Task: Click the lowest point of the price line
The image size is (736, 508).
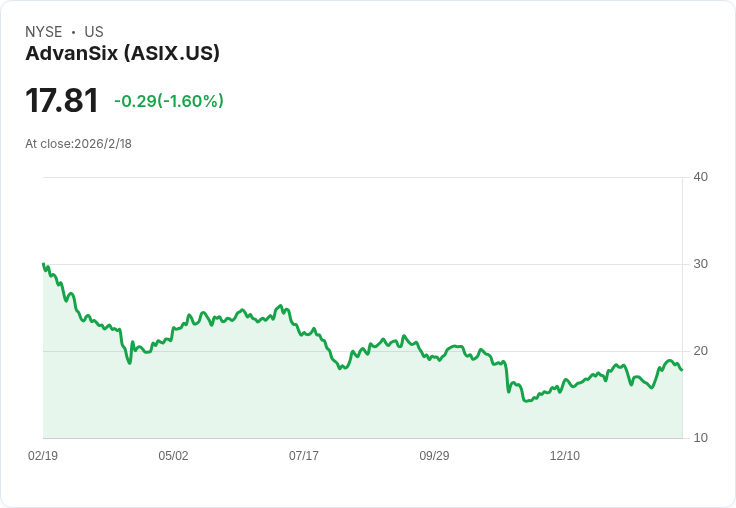Action: pos(526,401)
